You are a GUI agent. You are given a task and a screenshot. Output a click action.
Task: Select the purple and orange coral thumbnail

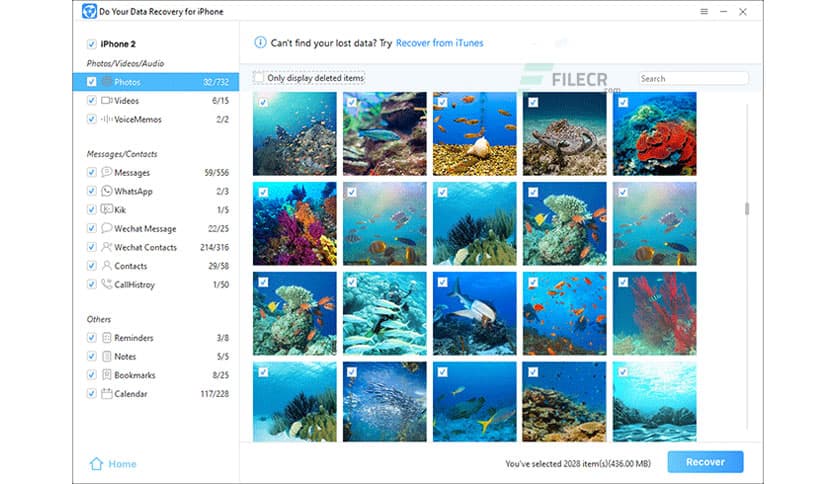(294, 224)
